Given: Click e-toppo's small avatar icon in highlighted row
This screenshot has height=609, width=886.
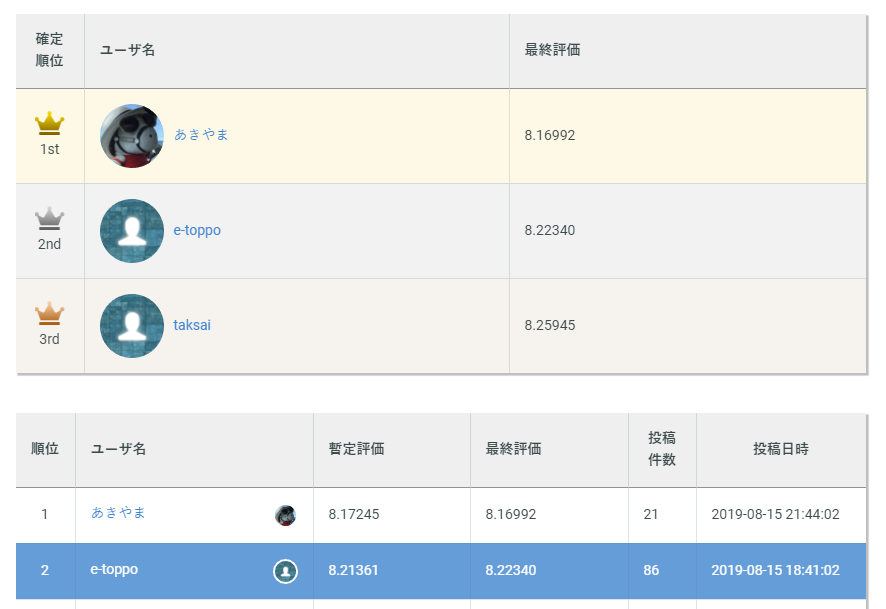Looking at the screenshot, I should click(x=285, y=571).
